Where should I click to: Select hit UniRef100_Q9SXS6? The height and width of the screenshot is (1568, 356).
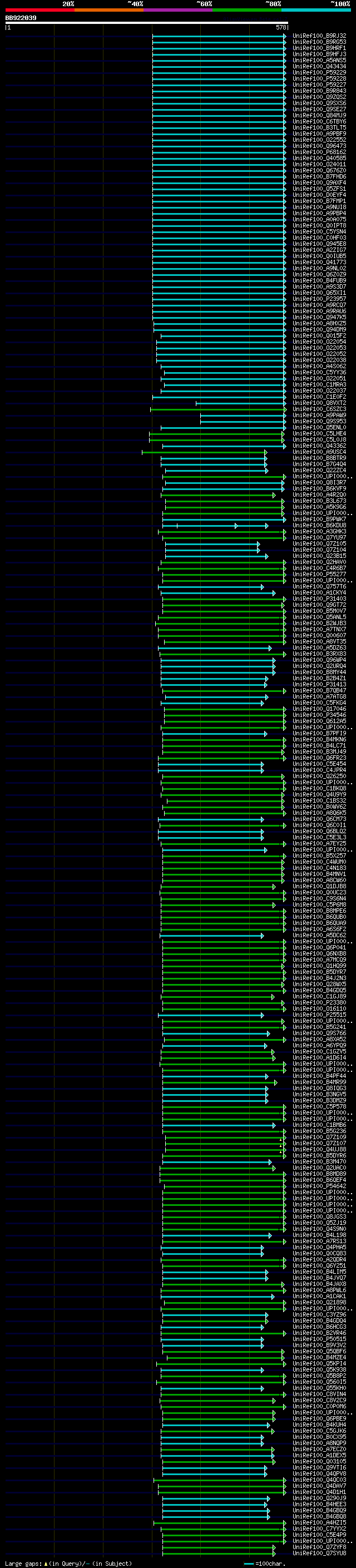319,103
